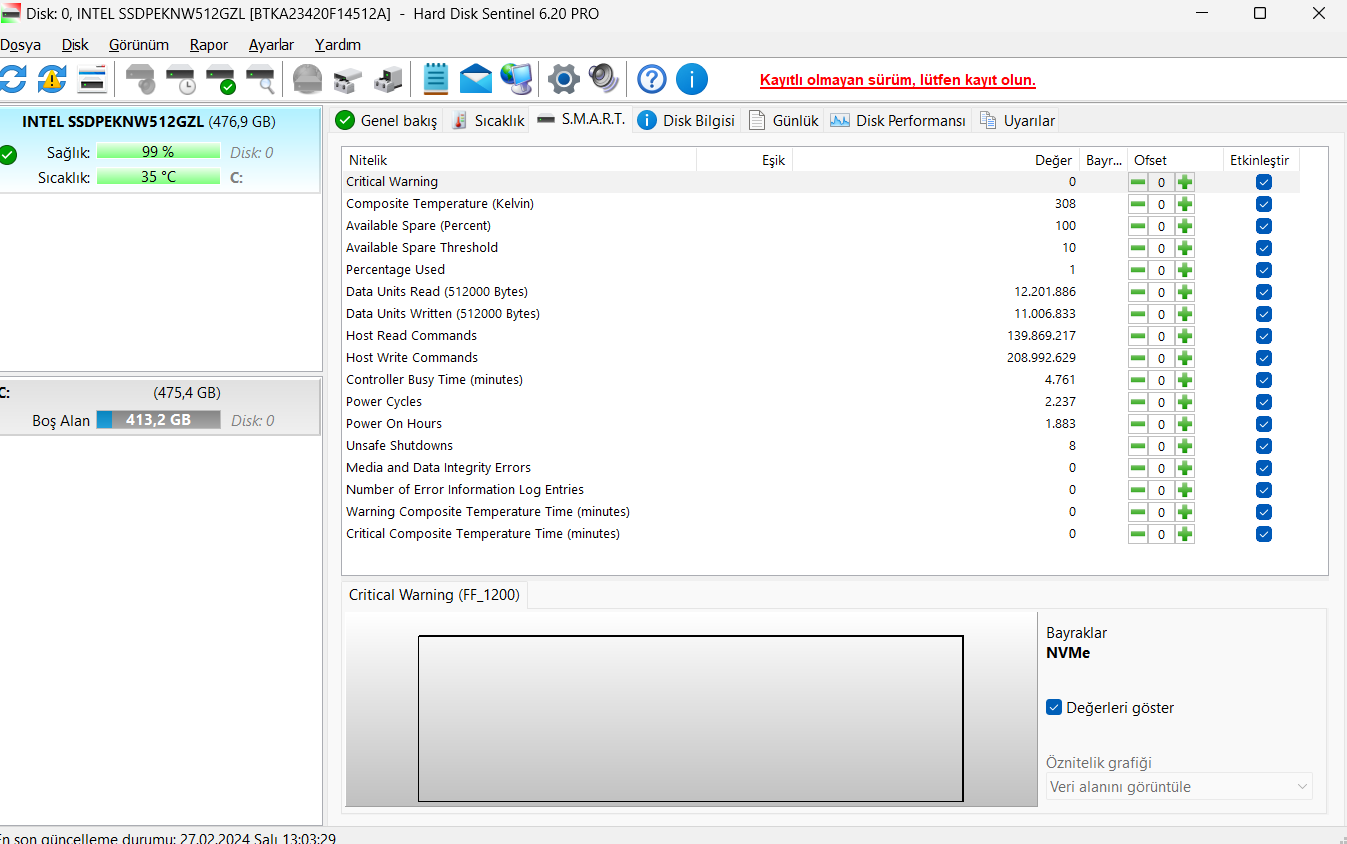Click offset field for Number of Error Information Log Entries
The width and height of the screenshot is (1347, 844).
click(x=1161, y=490)
